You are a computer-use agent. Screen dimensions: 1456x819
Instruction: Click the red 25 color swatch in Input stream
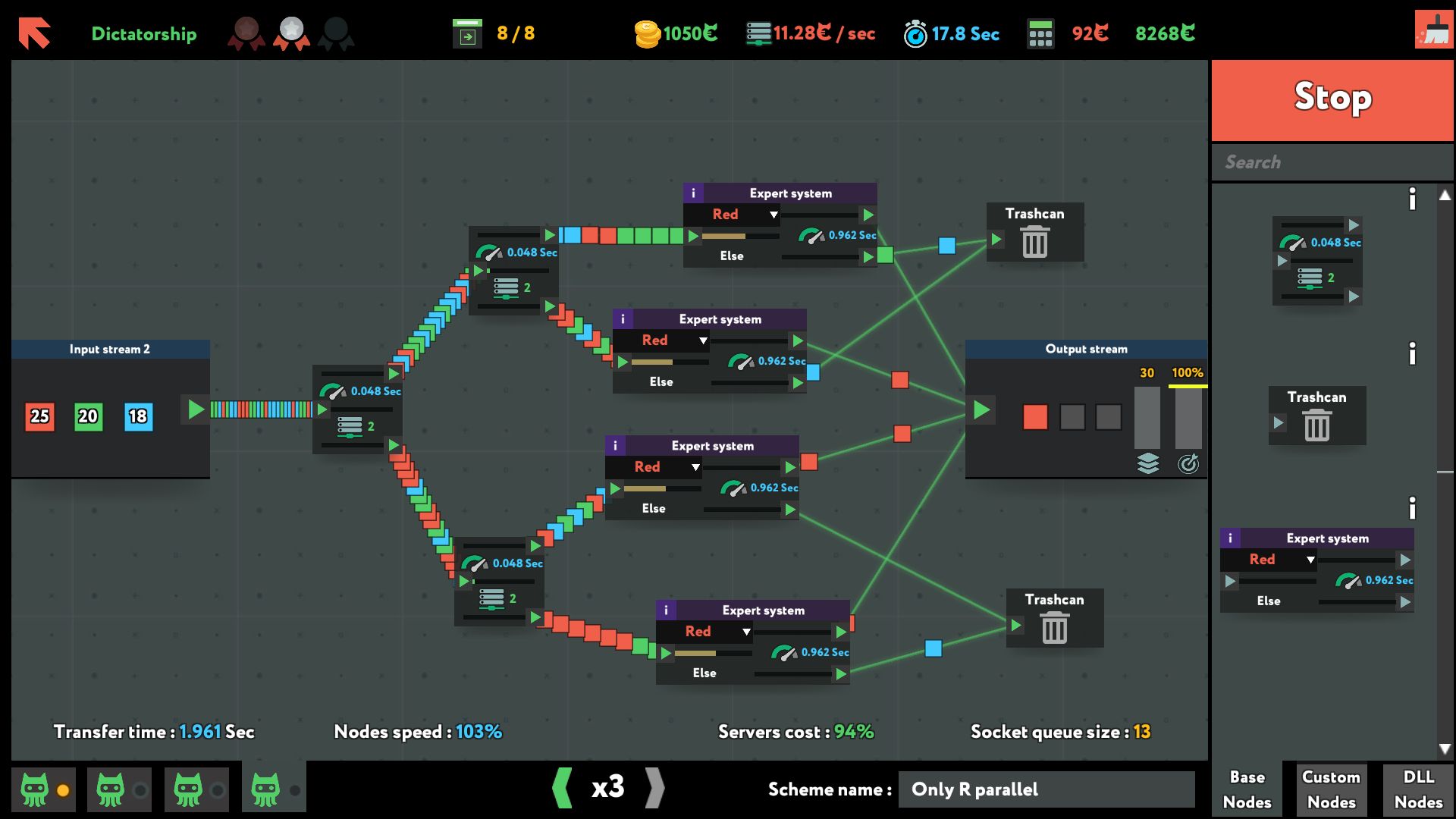click(39, 416)
